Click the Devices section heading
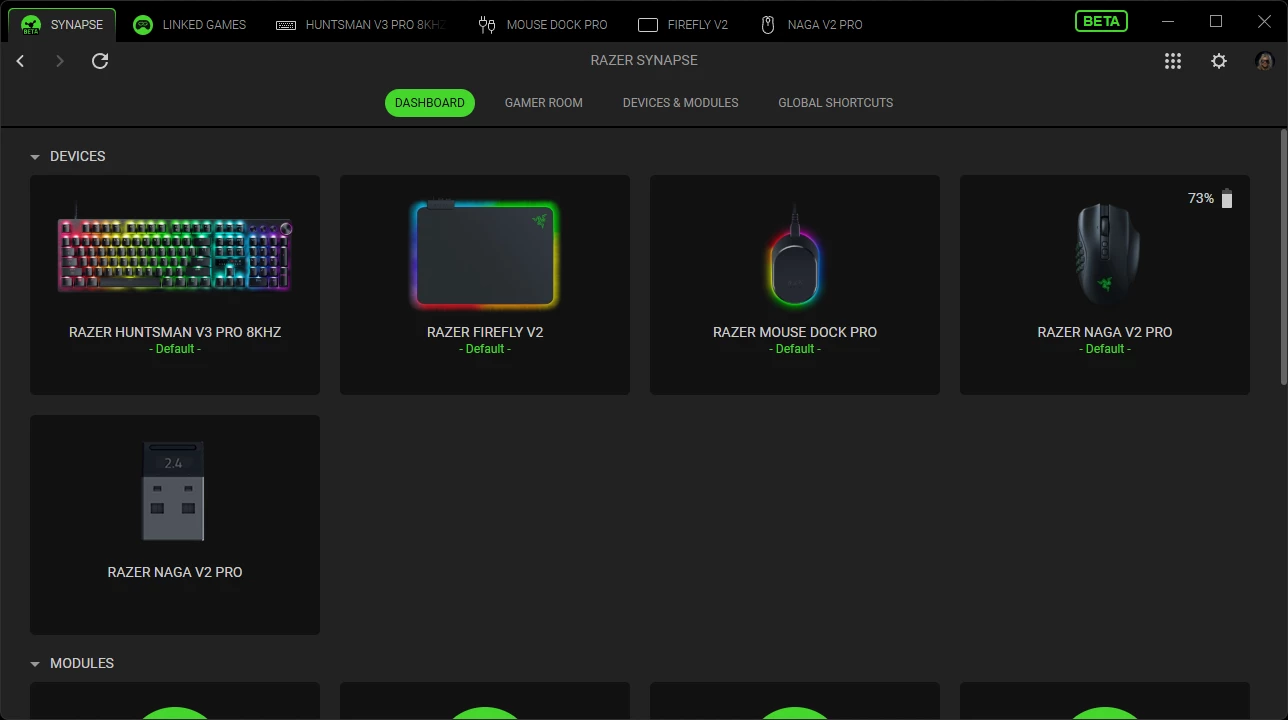 coord(78,157)
